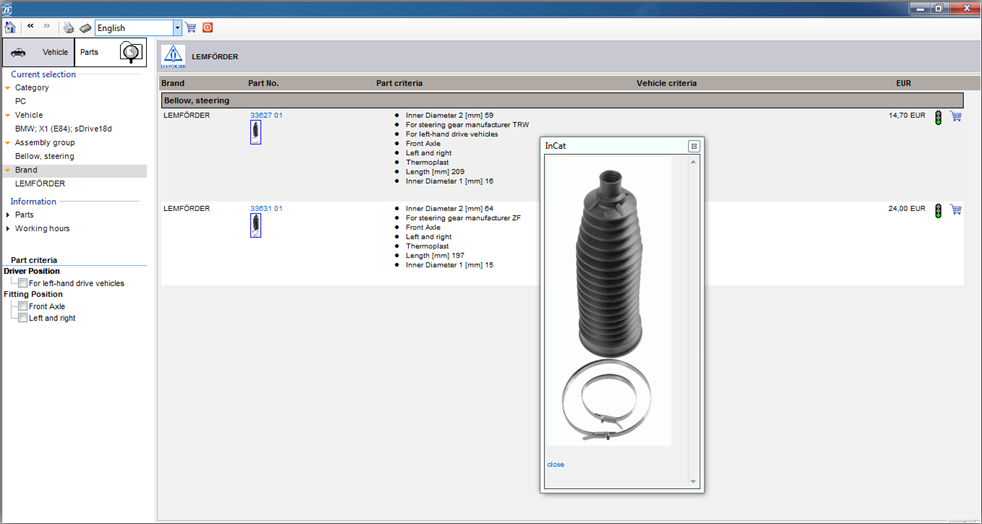Add the 14,70 EUR part to cart
Screen dimensions: 982x524
[x=956, y=116]
